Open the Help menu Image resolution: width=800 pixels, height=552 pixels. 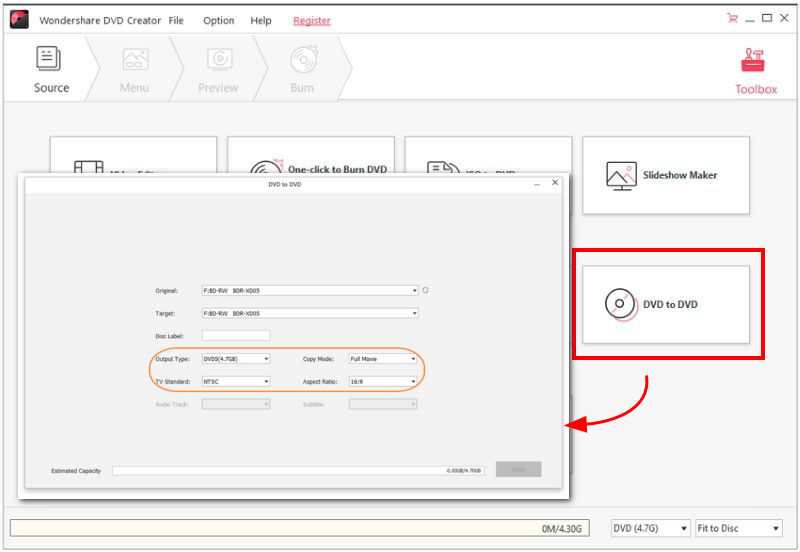pyautogui.click(x=261, y=20)
